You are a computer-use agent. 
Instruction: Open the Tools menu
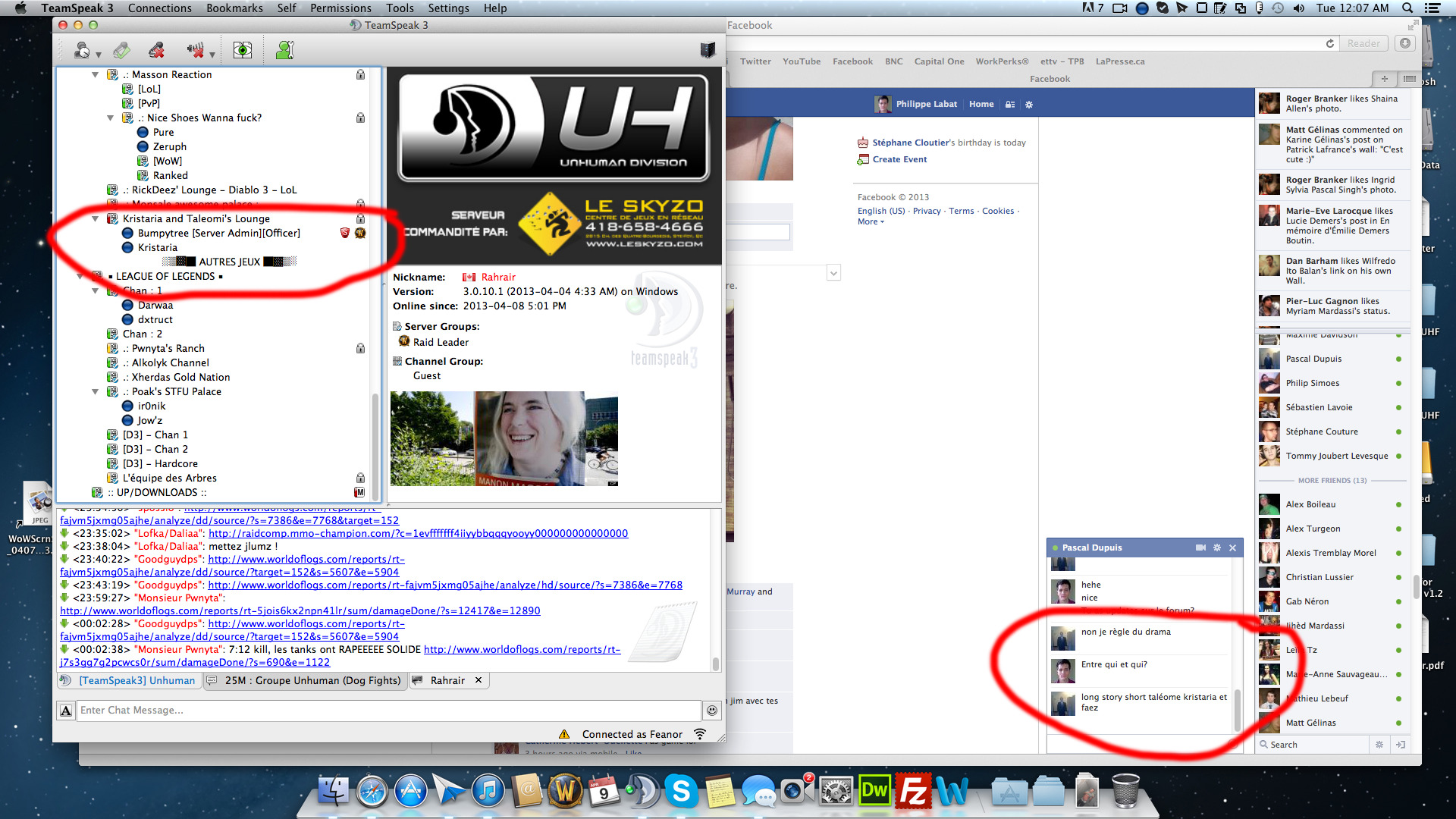pyautogui.click(x=400, y=8)
